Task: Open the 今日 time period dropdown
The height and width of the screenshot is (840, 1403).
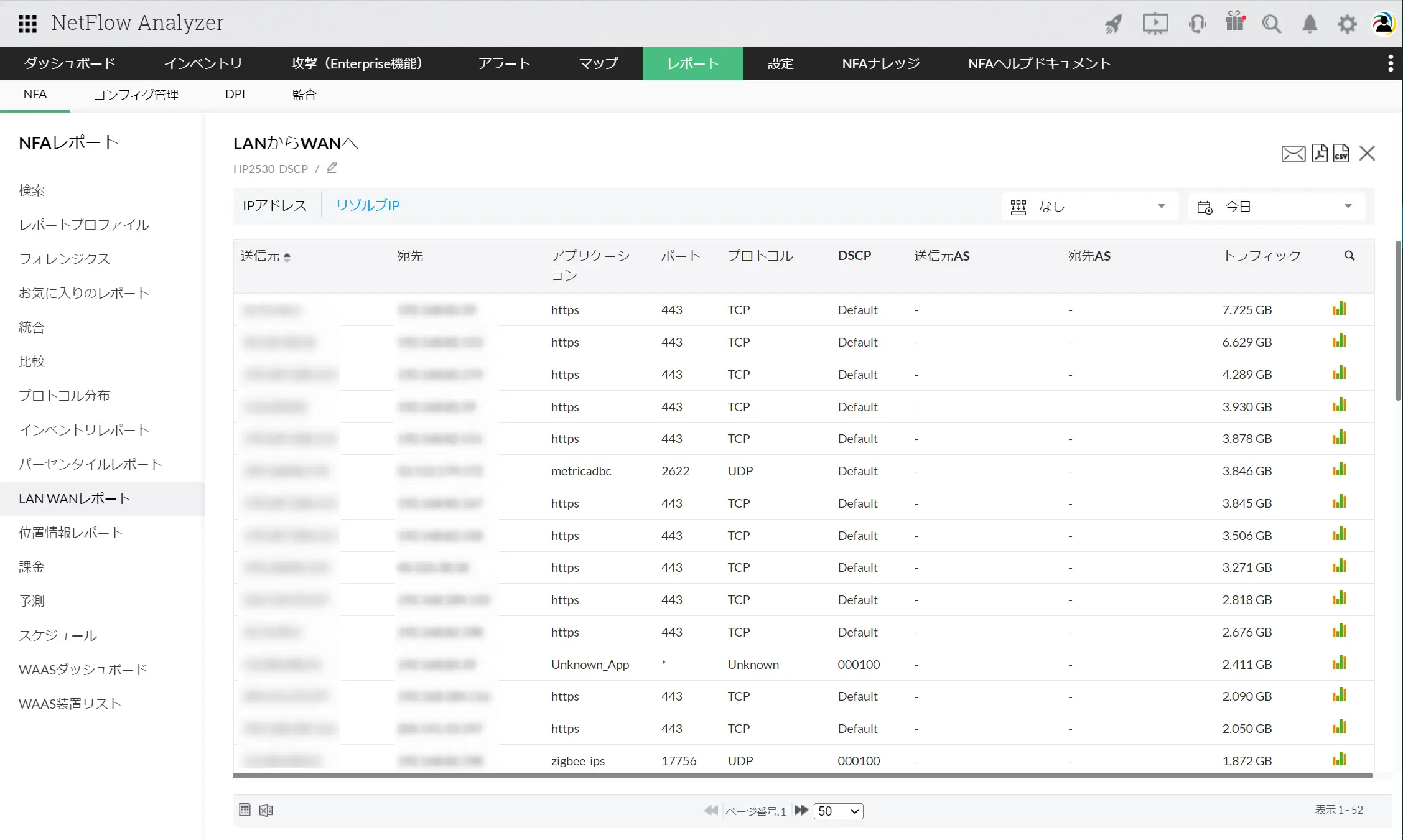Action: [x=1276, y=207]
